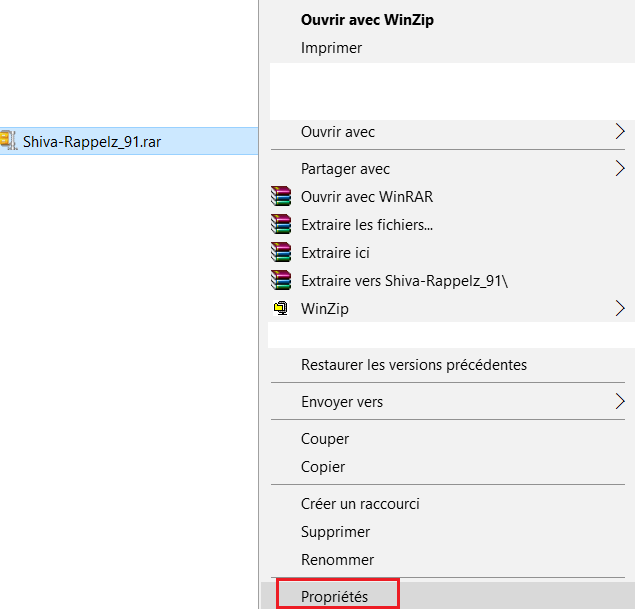Click the archive icon of Shiva-Rappelz_91.rar
The height and width of the screenshot is (609, 635).
9,141
